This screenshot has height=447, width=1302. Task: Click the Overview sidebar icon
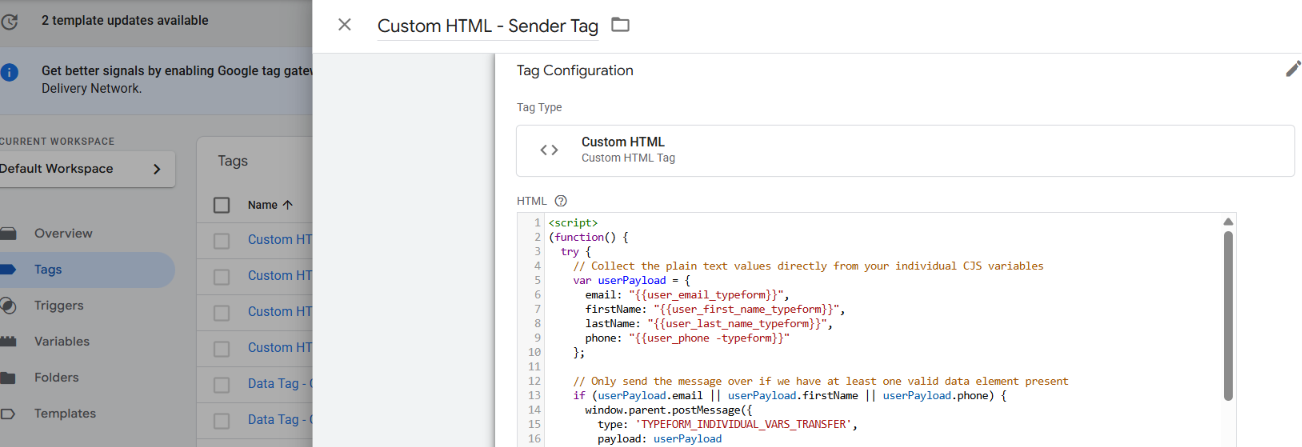[x=8, y=233]
